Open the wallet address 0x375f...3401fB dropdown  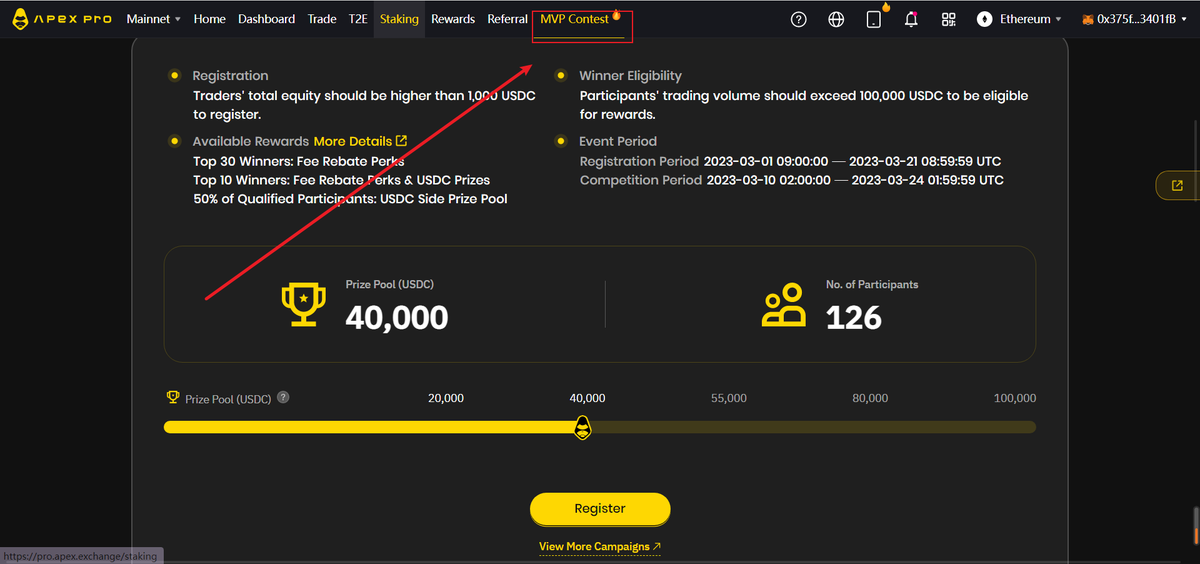coord(1140,19)
